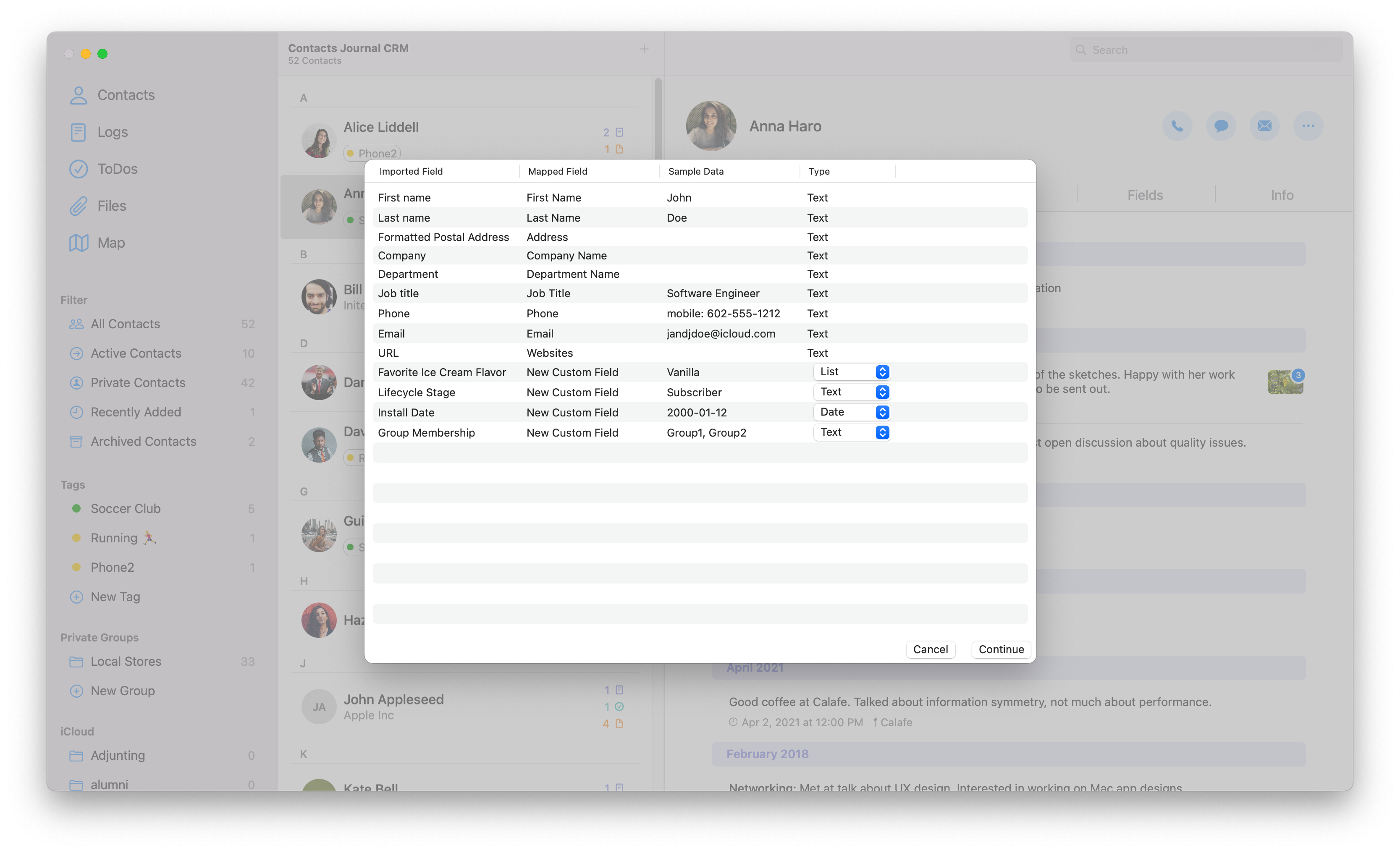Open the ToDos checkmark item

(79, 169)
